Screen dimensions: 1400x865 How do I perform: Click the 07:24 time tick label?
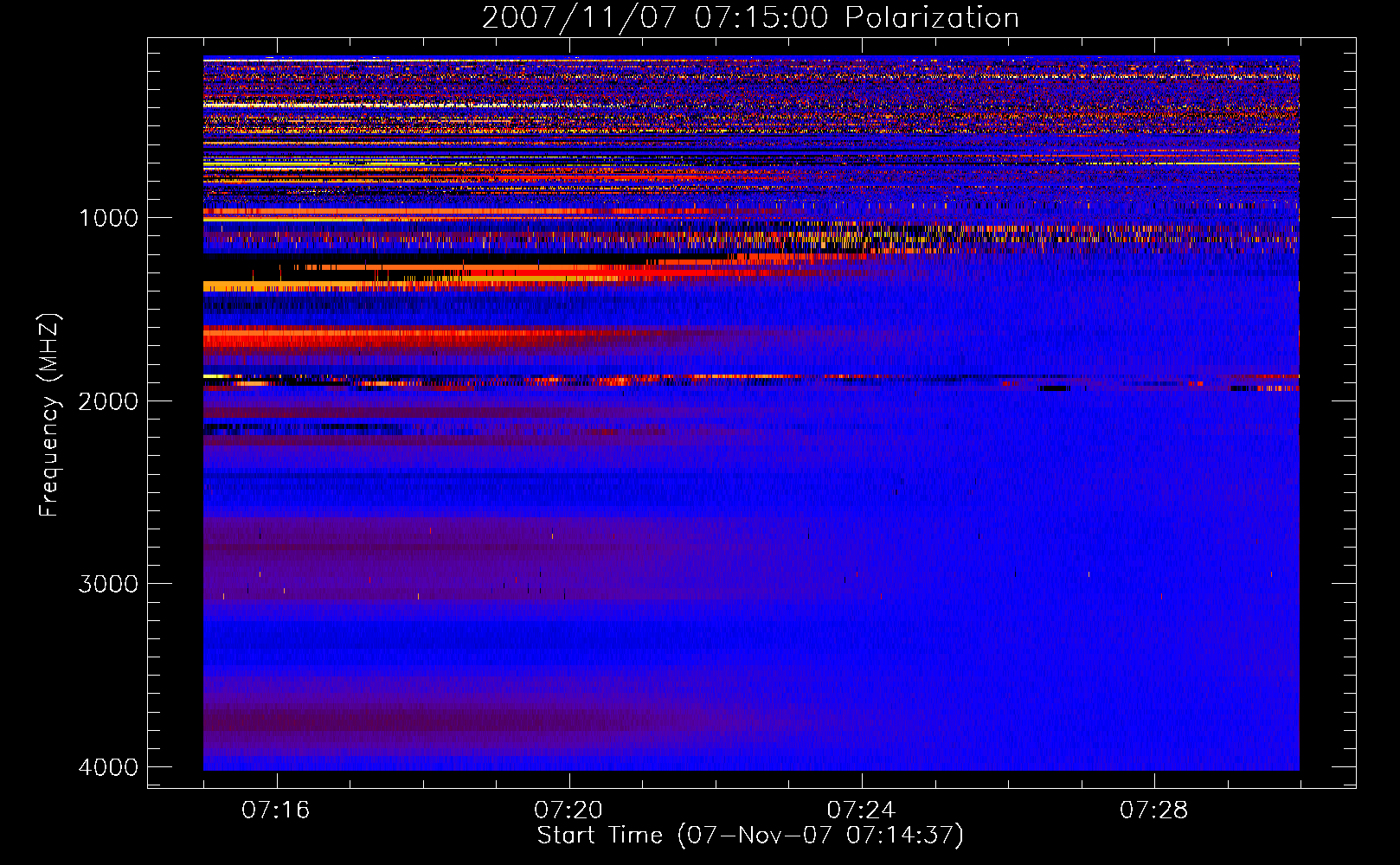(862, 810)
